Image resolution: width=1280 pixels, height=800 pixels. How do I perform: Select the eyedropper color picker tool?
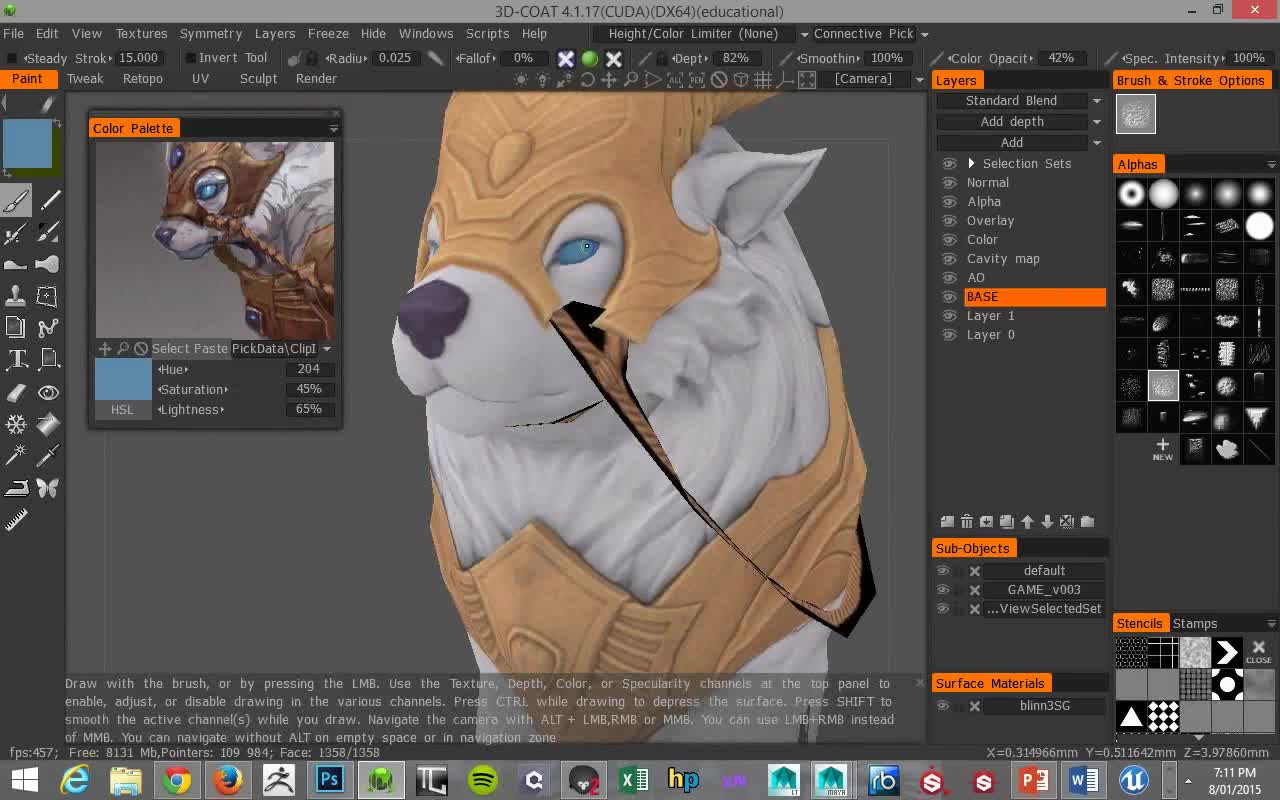pos(48,456)
